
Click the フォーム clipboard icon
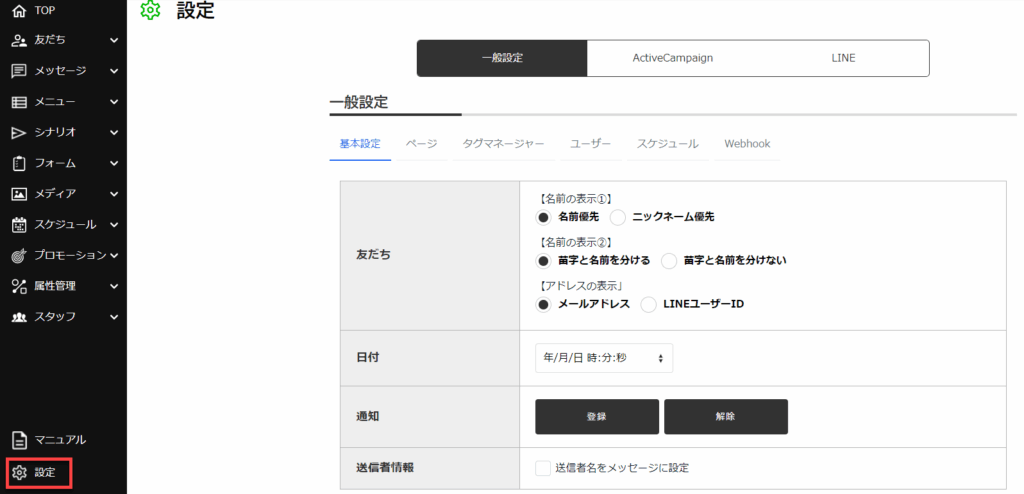pos(19,163)
